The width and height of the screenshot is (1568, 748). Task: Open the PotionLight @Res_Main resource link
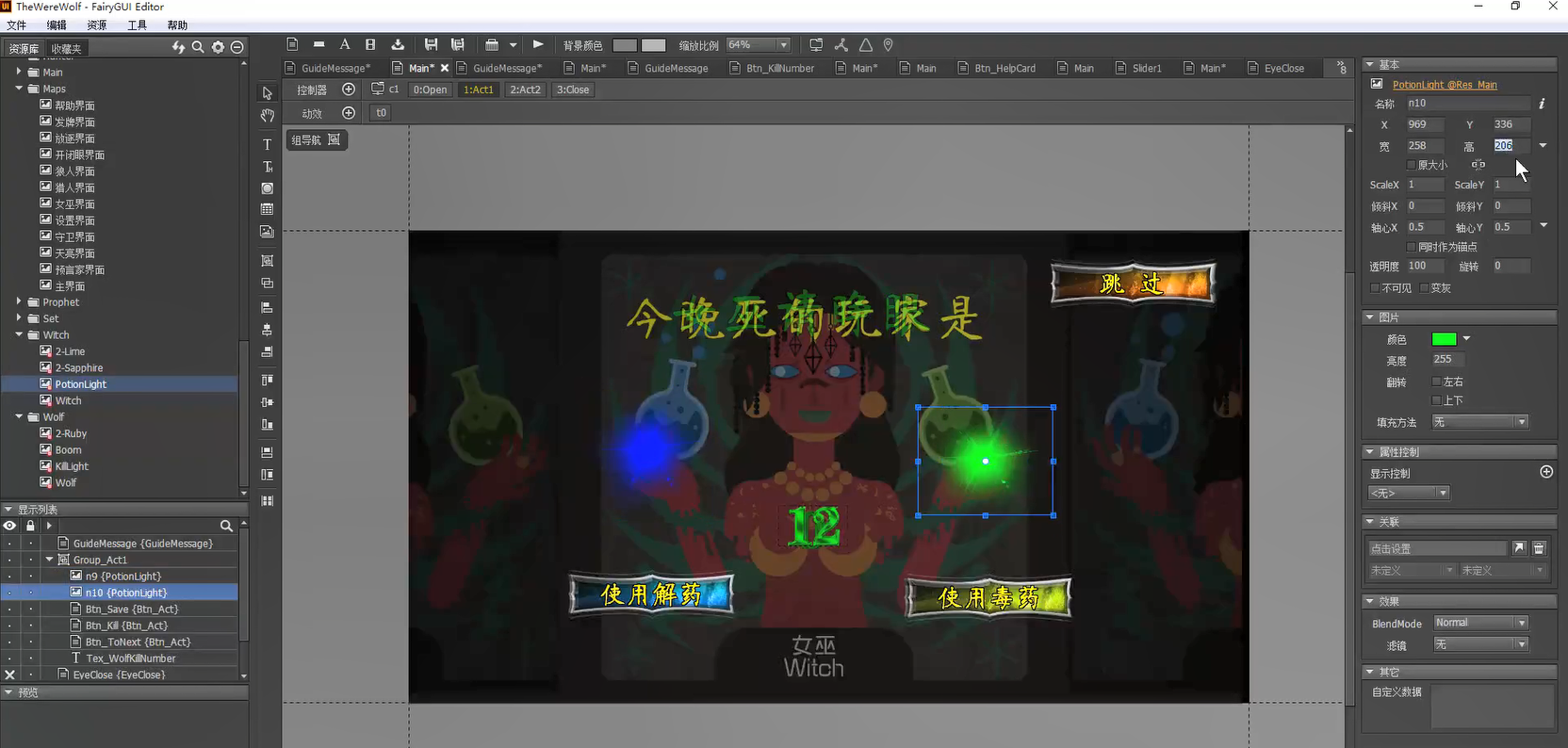[1445, 85]
